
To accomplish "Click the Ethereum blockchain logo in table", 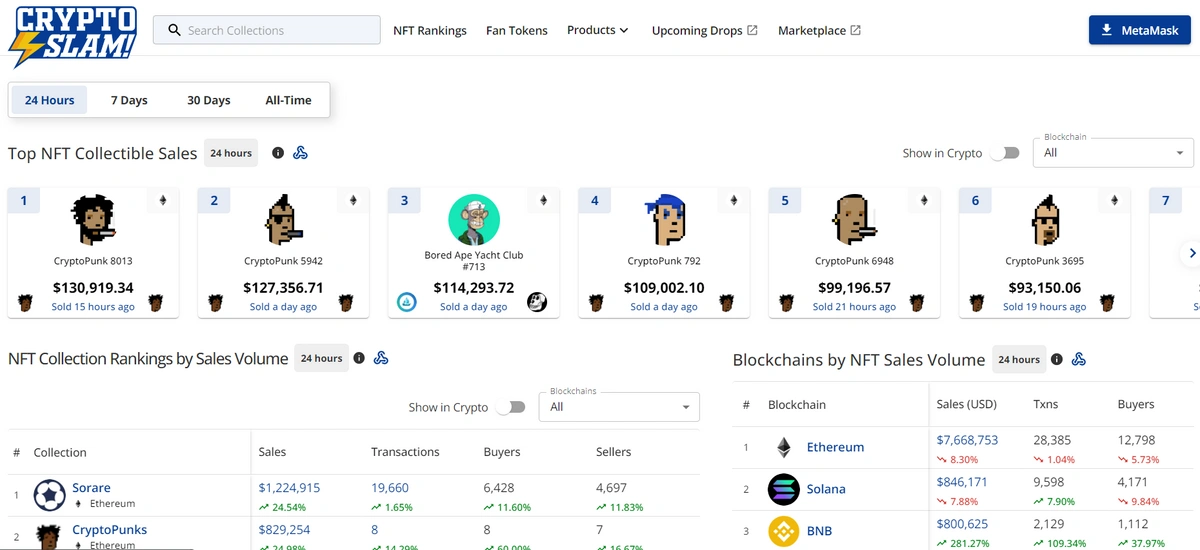I will [x=784, y=447].
